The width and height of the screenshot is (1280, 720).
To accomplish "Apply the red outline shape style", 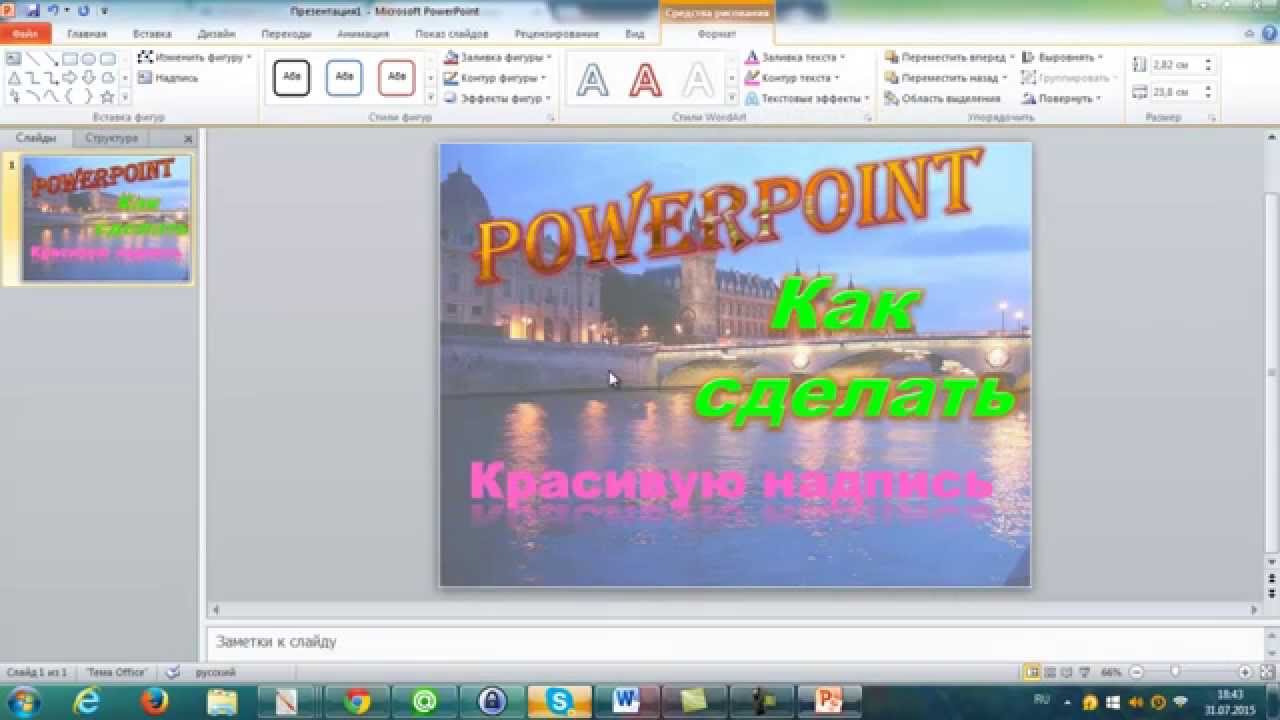I will (397, 77).
